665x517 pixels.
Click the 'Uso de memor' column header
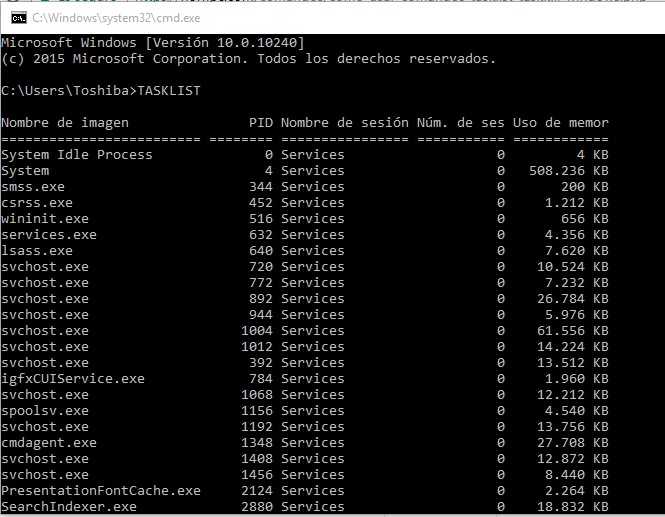[x=560, y=123]
